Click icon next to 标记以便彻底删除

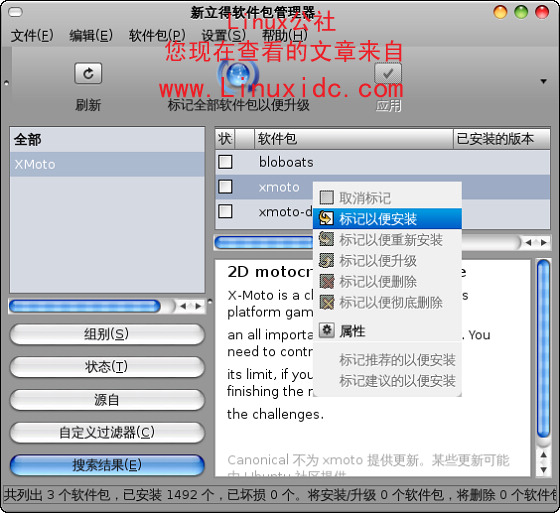[x=326, y=302]
